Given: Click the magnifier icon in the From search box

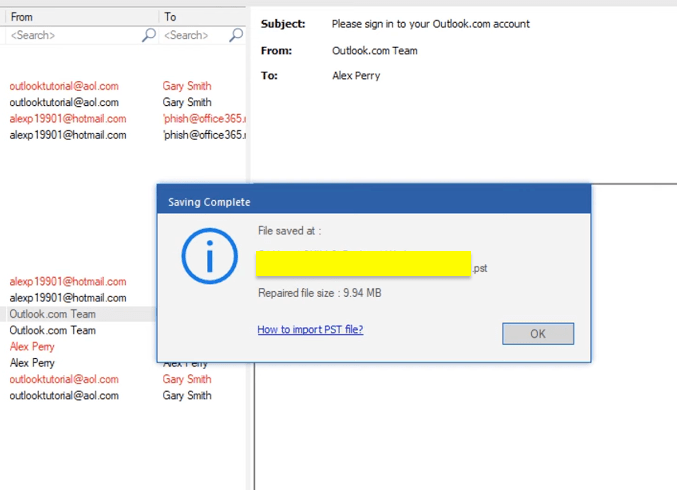Looking at the screenshot, I should coord(149,35).
